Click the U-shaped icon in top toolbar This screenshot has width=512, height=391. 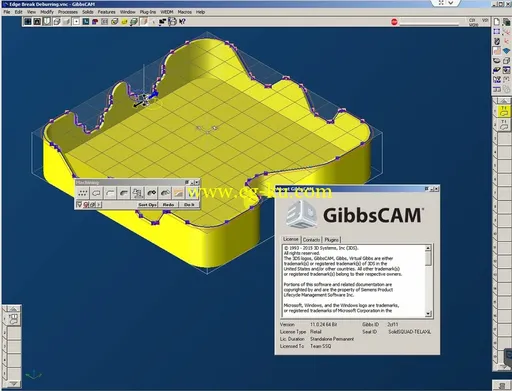point(47,22)
